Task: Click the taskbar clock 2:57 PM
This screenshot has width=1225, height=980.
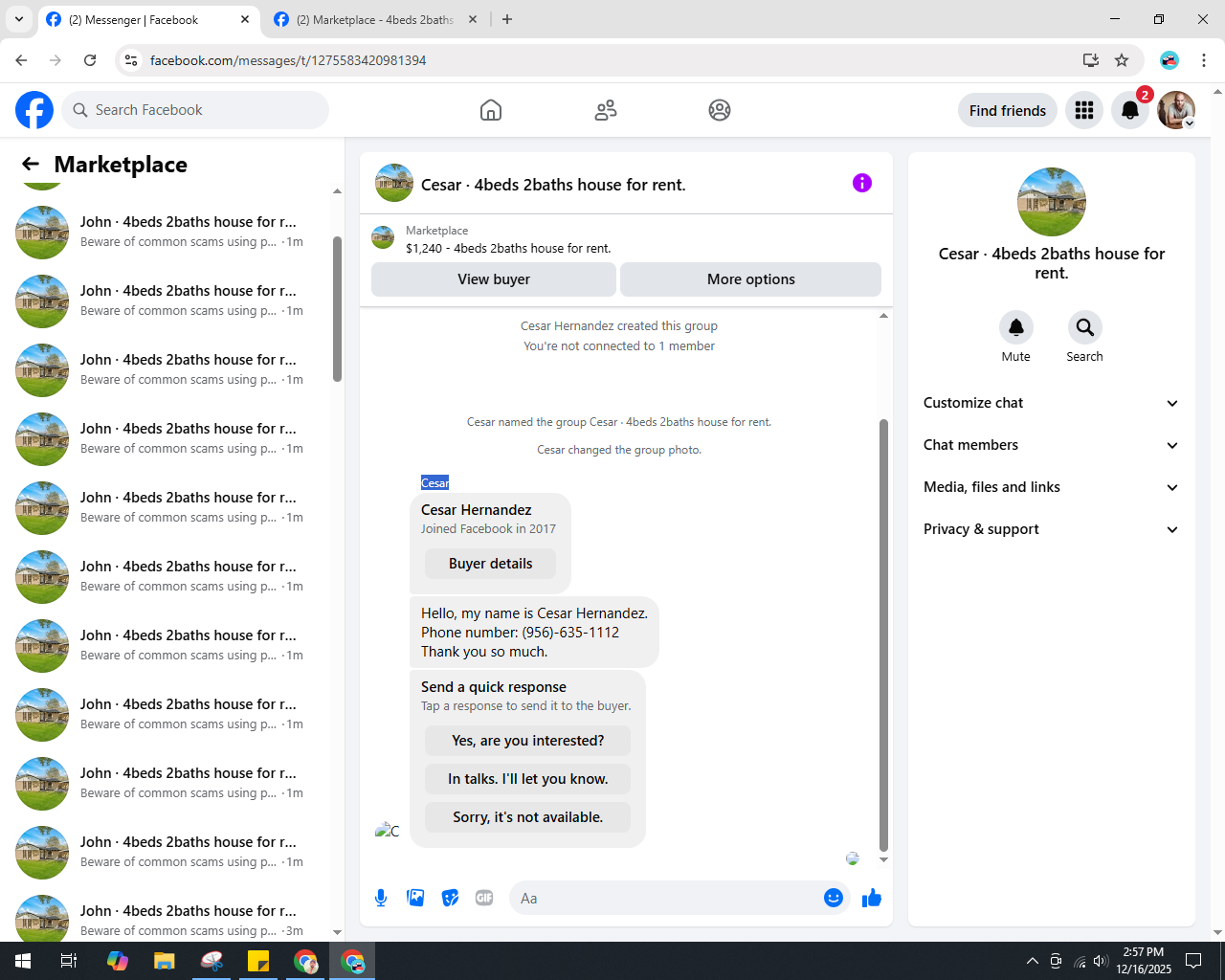Action: (1144, 961)
